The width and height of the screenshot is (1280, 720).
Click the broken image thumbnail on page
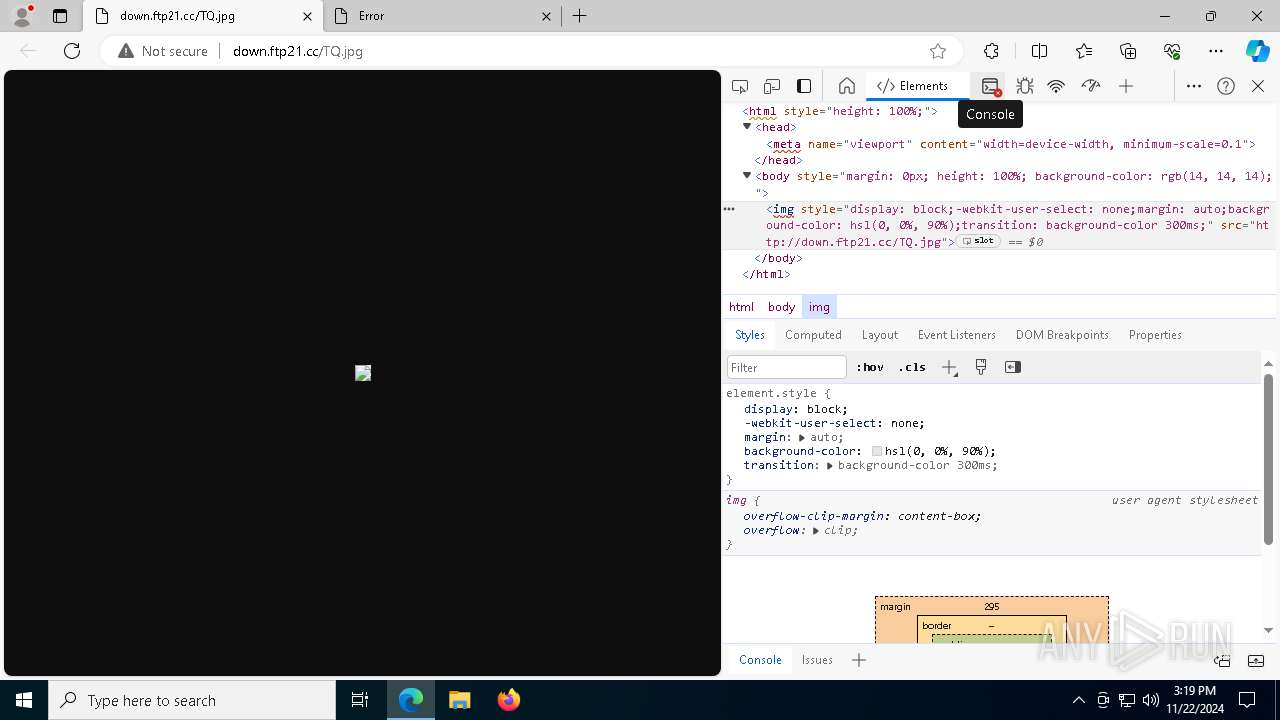pos(363,373)
